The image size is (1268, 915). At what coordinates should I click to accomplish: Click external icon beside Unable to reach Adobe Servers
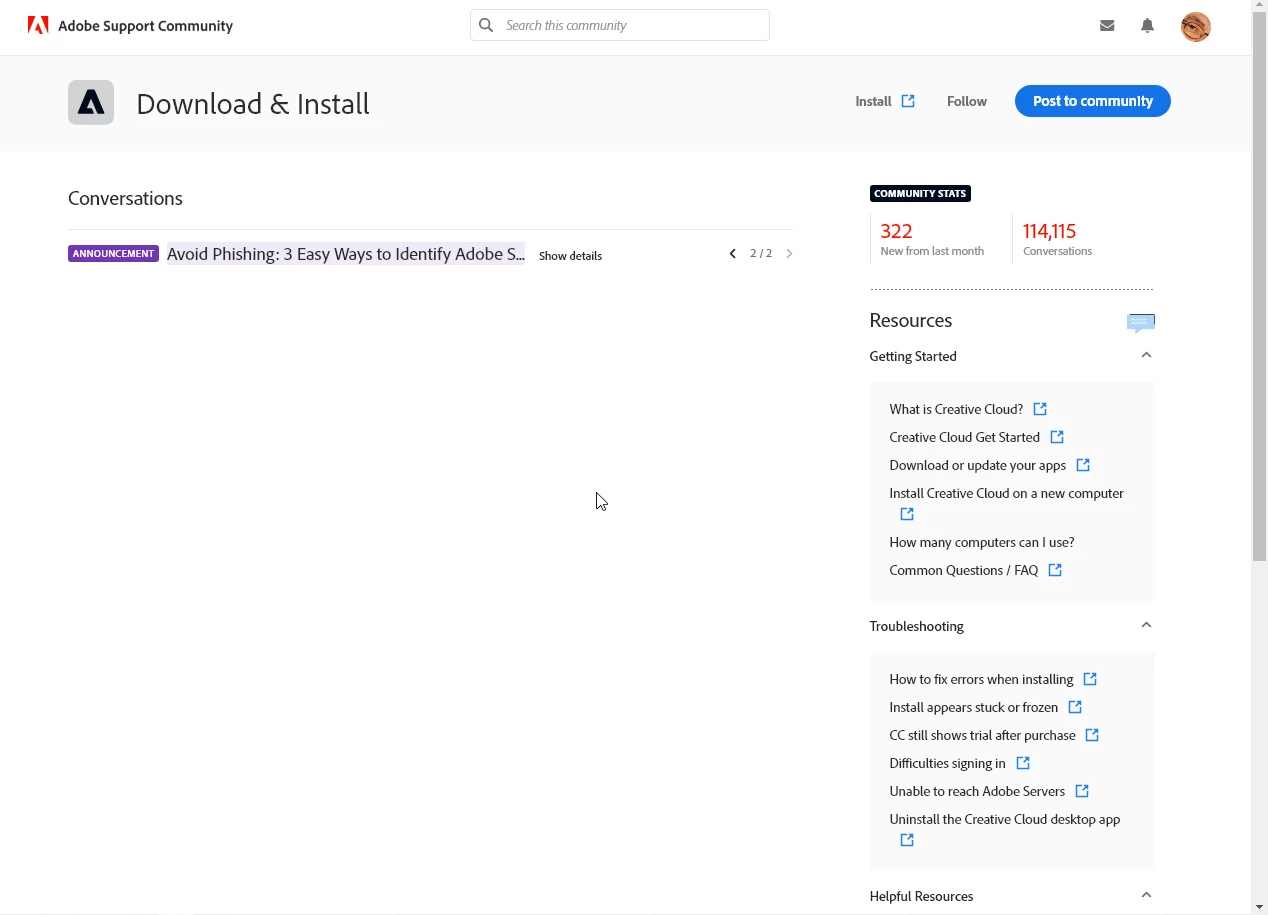pyautogui.click(x=1082, y=791)
